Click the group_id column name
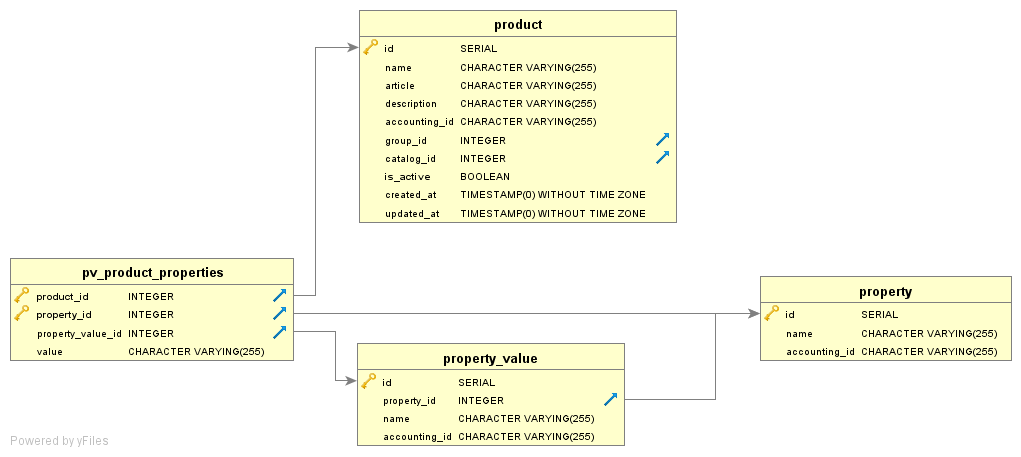1021x457 pixels. pos(406,141)
